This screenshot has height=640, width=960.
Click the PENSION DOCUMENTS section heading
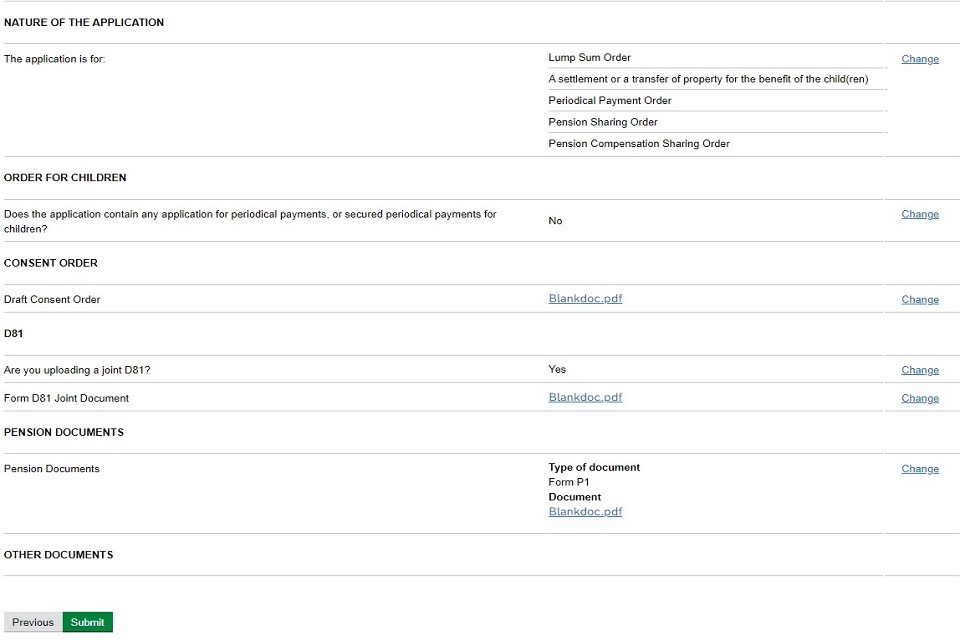click(x=64, y=432)
